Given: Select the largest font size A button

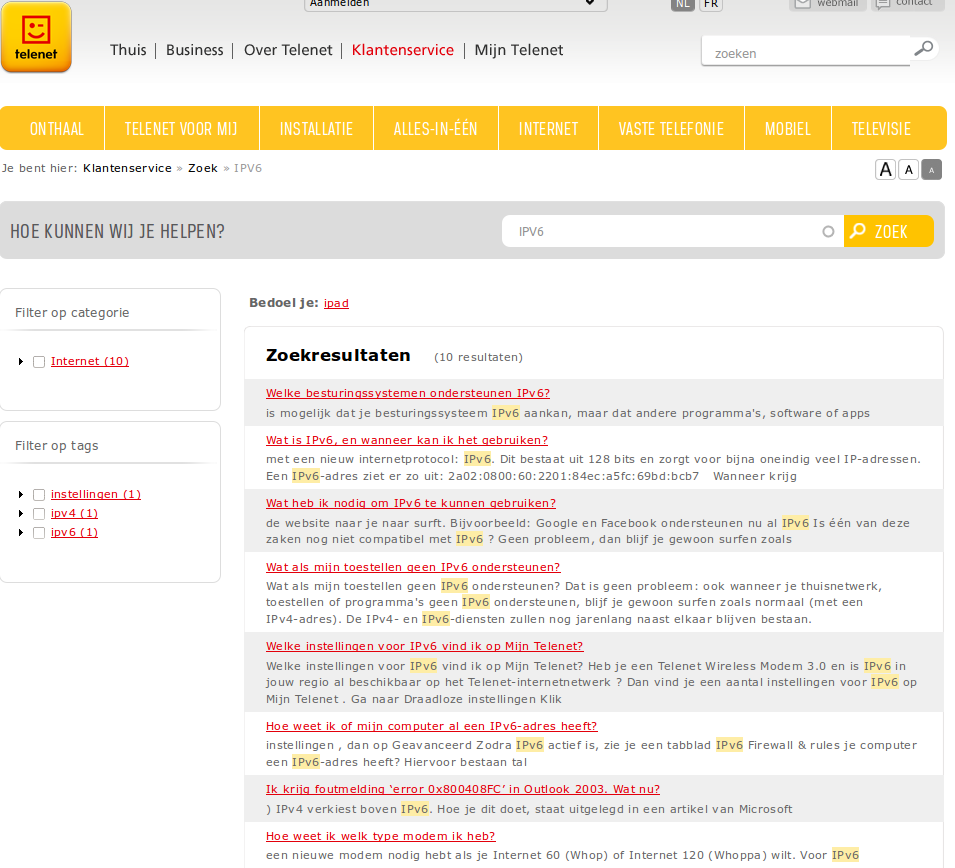Looking at the screenshot, I should click(886, 169).
